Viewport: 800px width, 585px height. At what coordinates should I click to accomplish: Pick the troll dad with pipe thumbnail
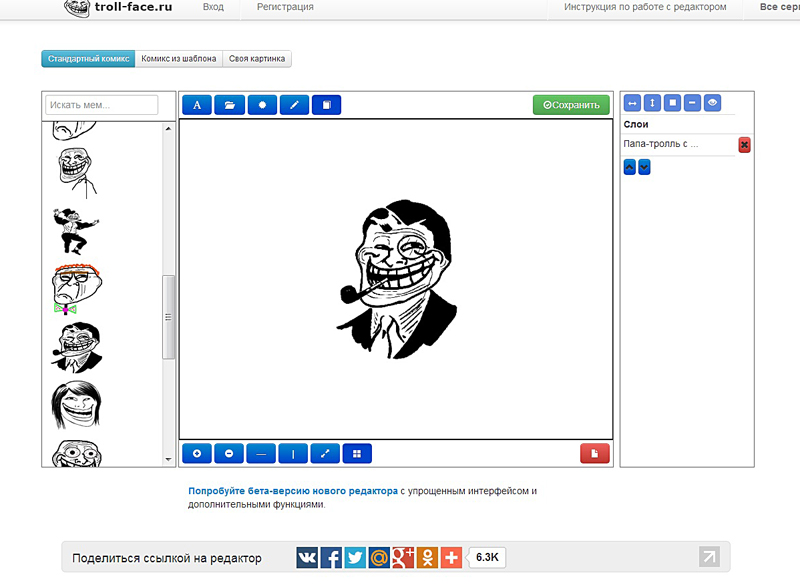point(77,347)
